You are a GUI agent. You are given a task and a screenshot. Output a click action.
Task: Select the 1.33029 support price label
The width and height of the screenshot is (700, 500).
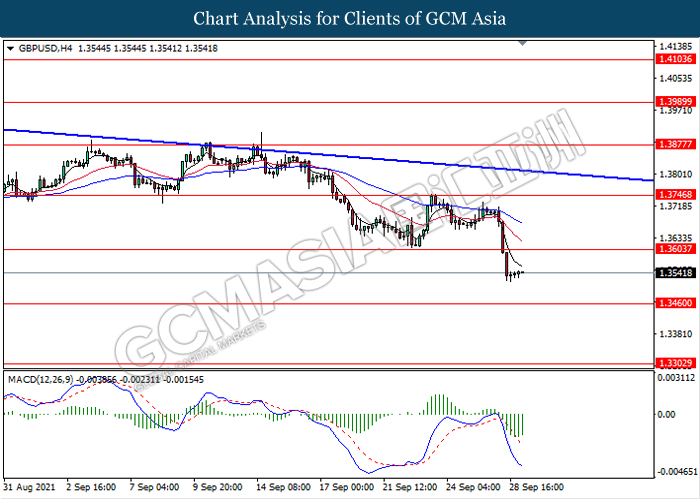pos(675,363)
